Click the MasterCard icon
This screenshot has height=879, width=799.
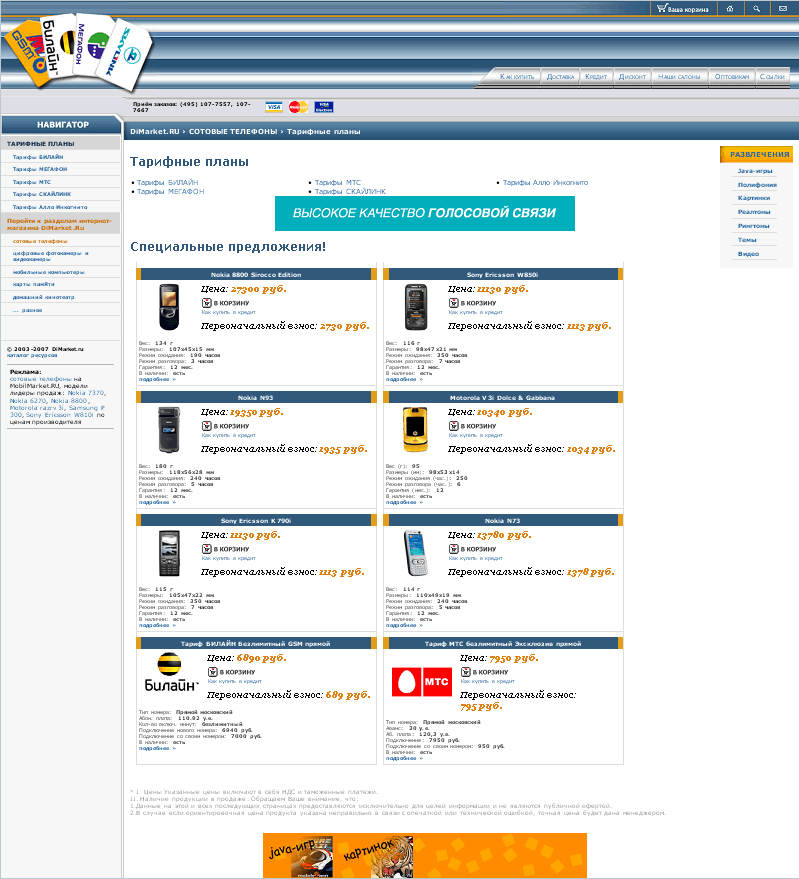[298, 107]
